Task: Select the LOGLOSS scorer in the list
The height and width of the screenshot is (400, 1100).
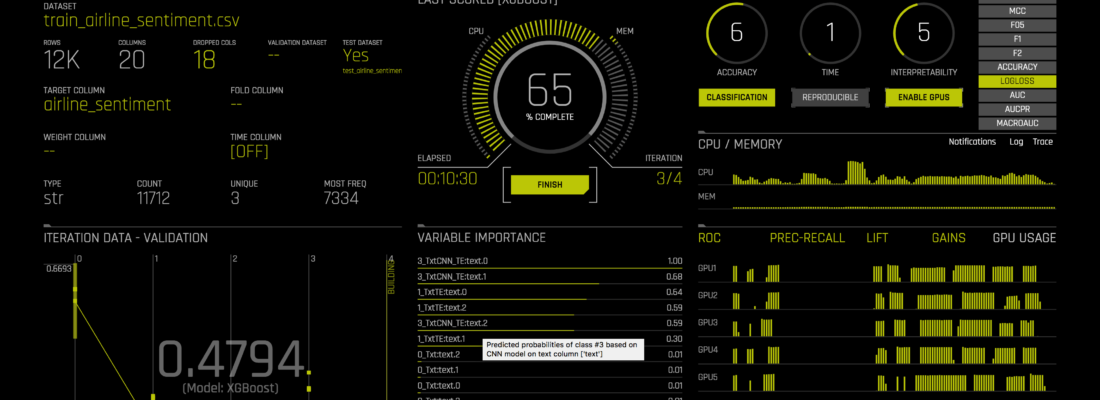Action: (1015, 81)
